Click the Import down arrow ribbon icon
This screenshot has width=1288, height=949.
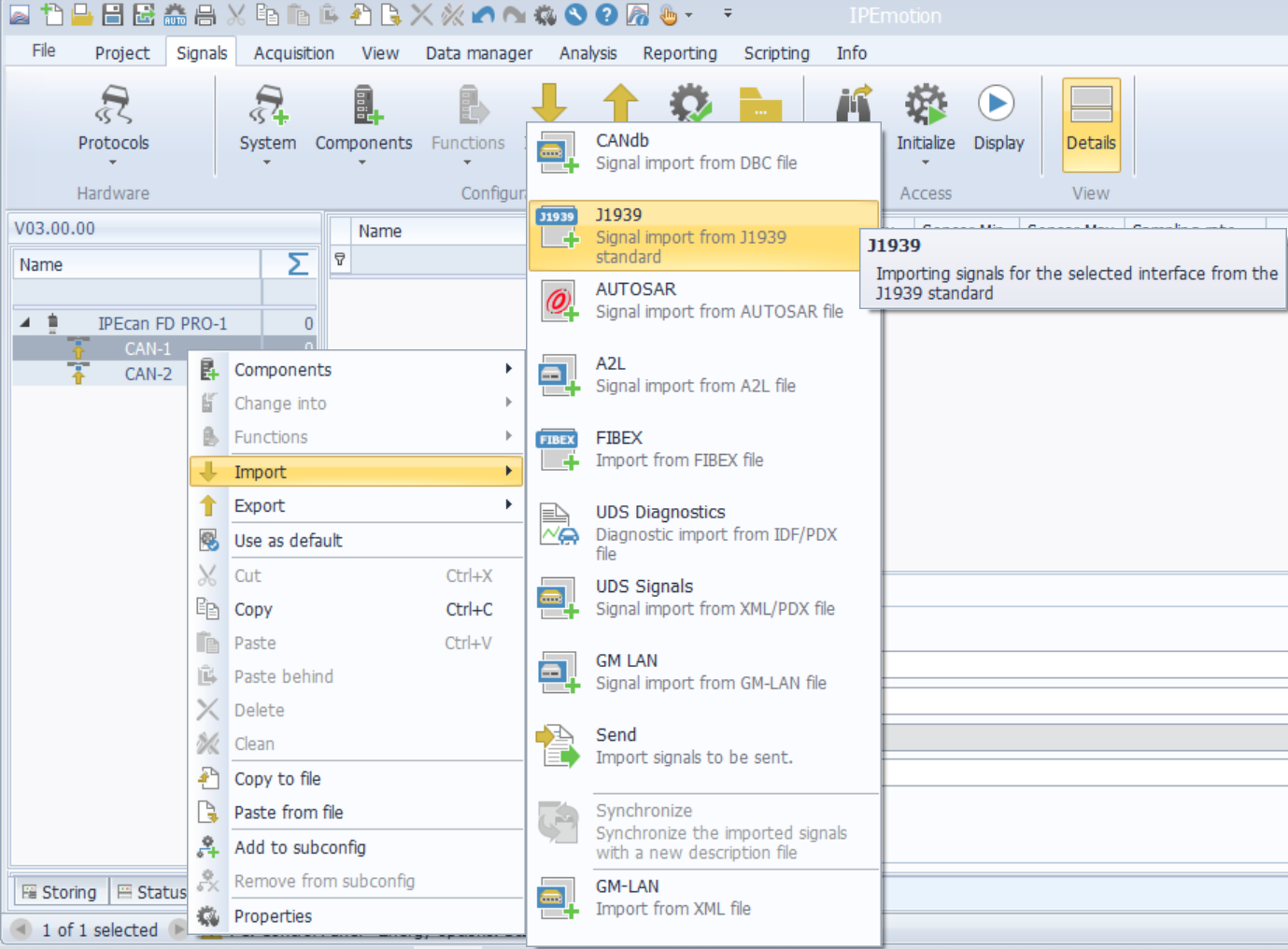549,102
